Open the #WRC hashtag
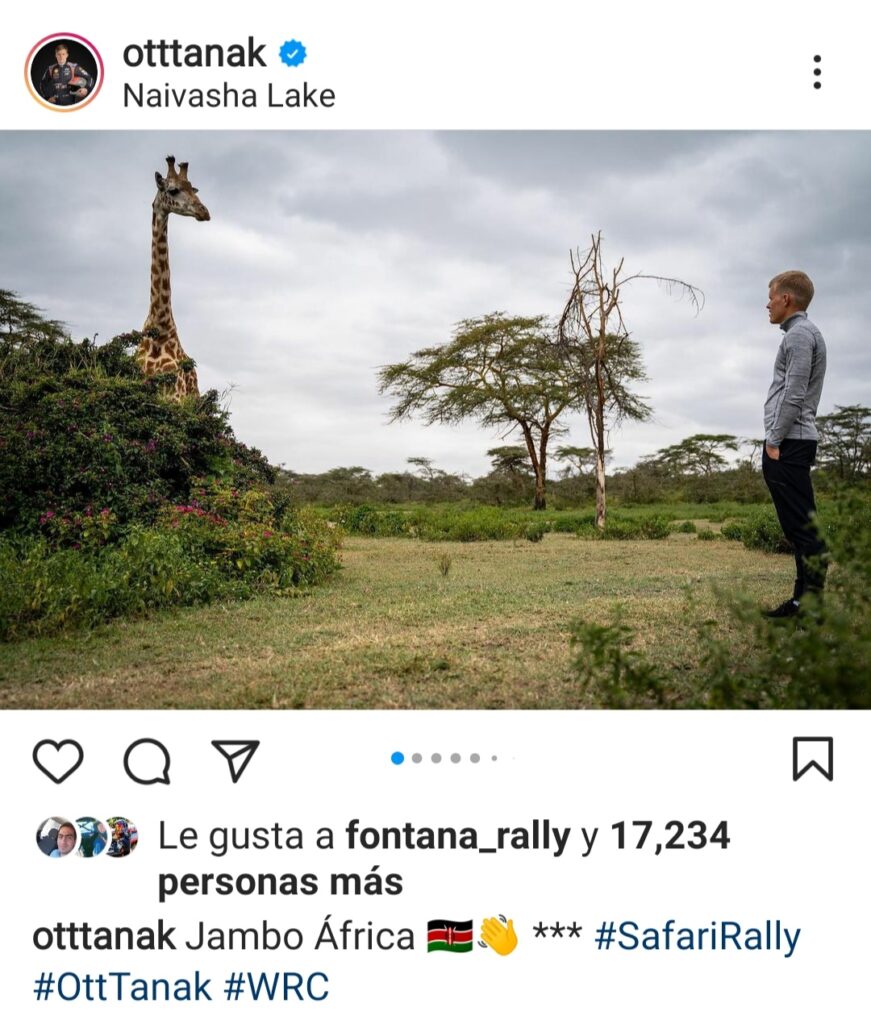Screen dimensions: 871x1024 coord(276,986)
